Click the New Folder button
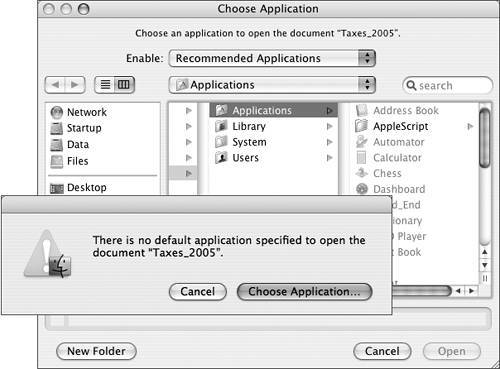Image resolution: width=500 pixels, height=369 pixels. tap(96, 351)
